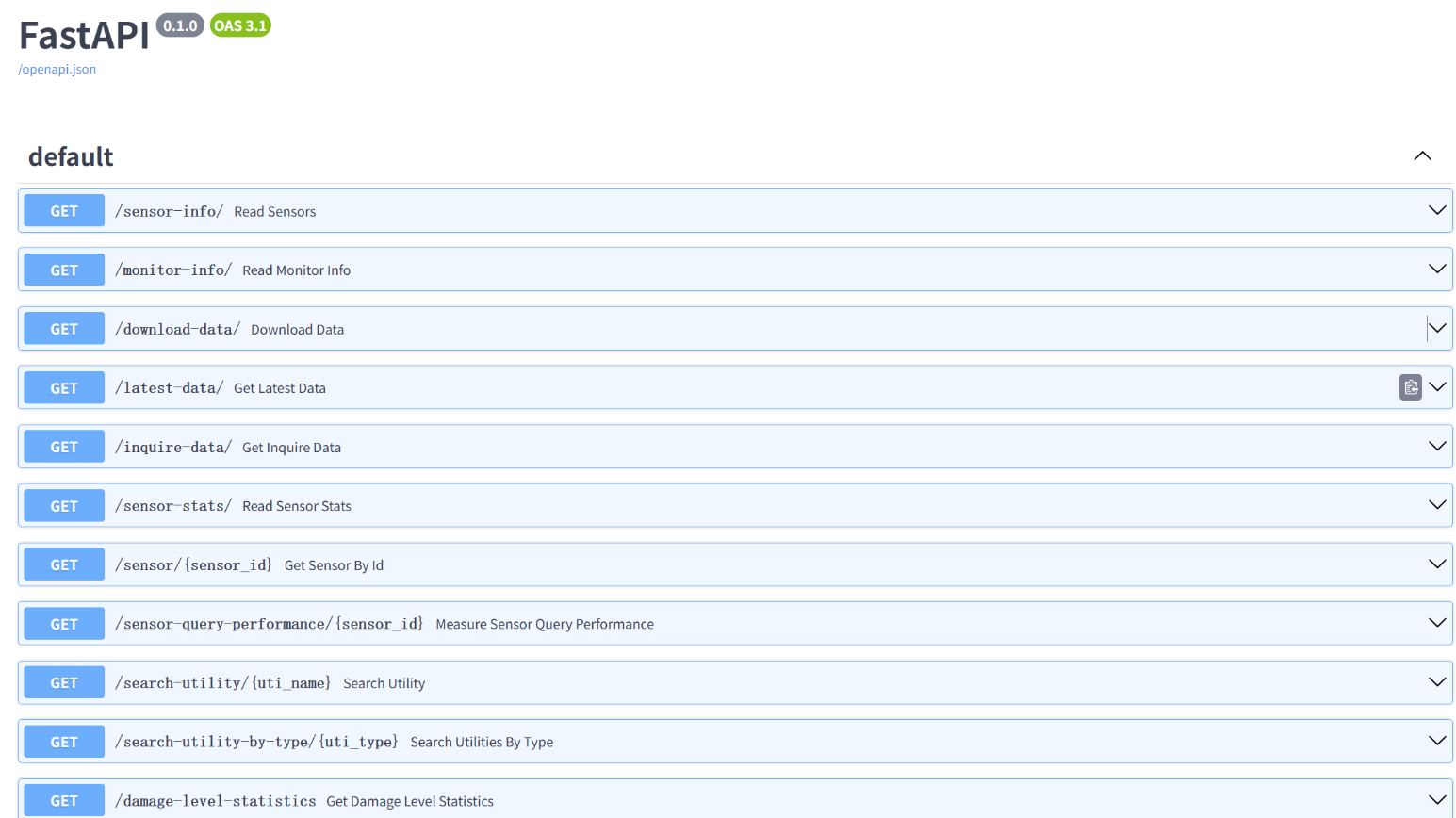Expand the /damage-level-statistics chevron

(x=1437, y=800)
